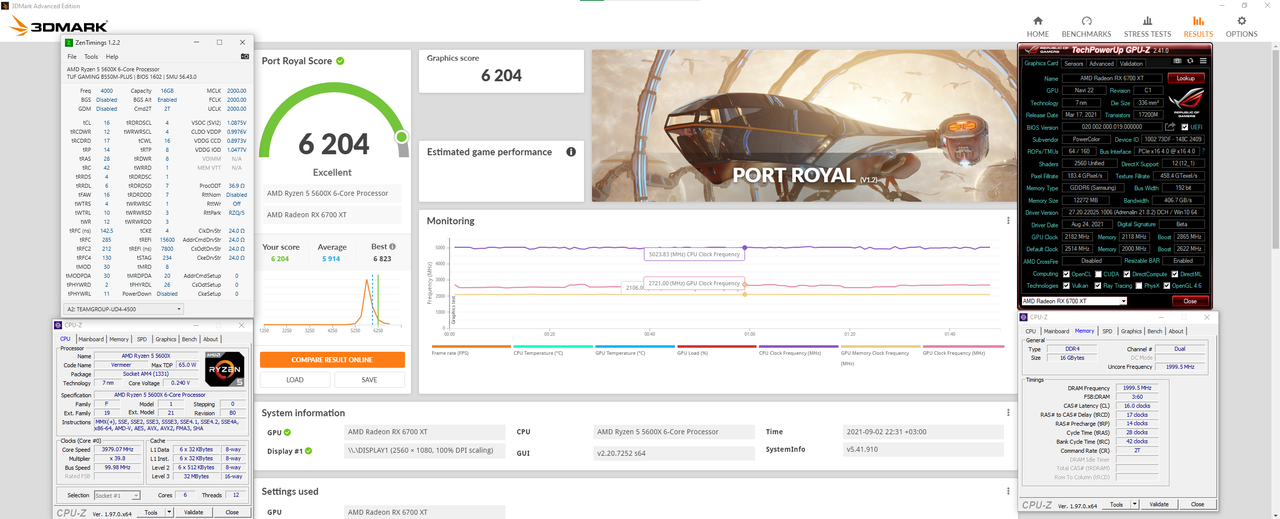
Task: Open SPD tab in right CPU-Z window
Action: (x=1106, y=331)
